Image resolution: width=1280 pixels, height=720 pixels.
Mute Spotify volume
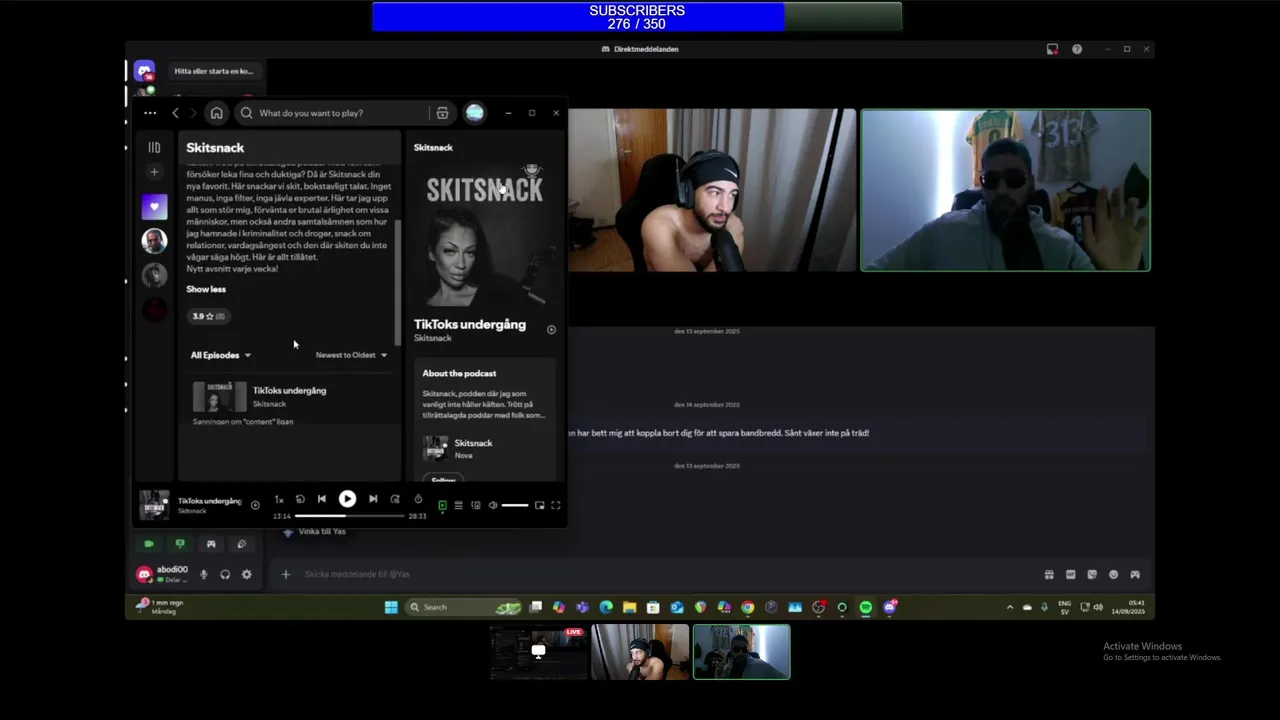(493, 506)
